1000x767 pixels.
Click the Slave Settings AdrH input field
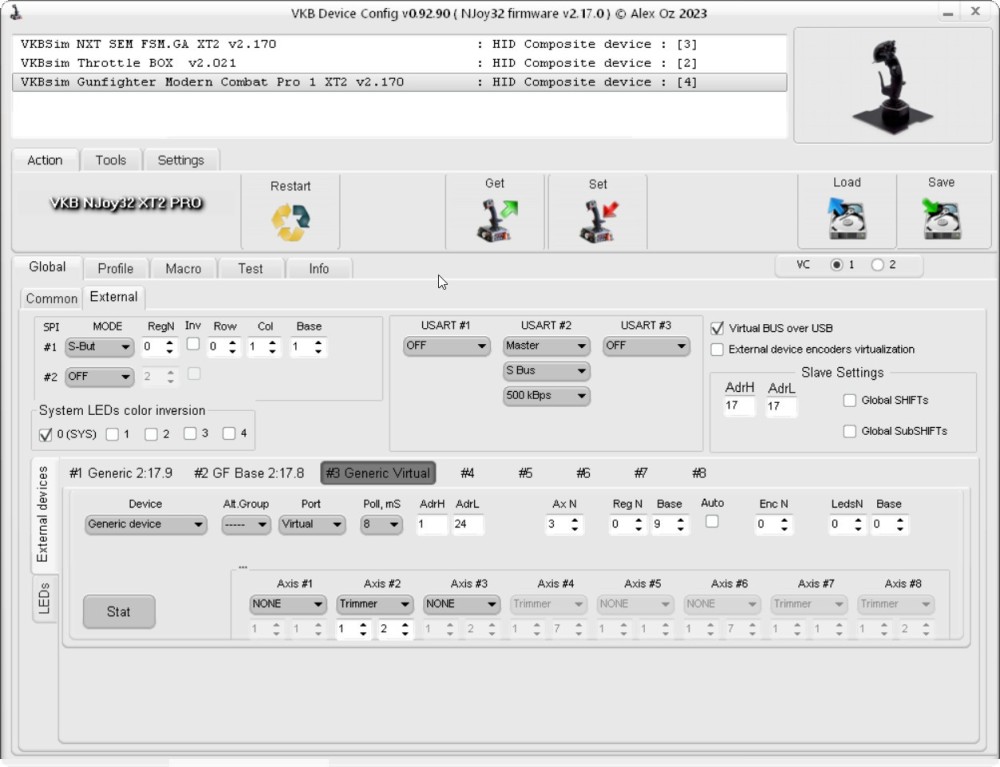(x=739, y=406)
